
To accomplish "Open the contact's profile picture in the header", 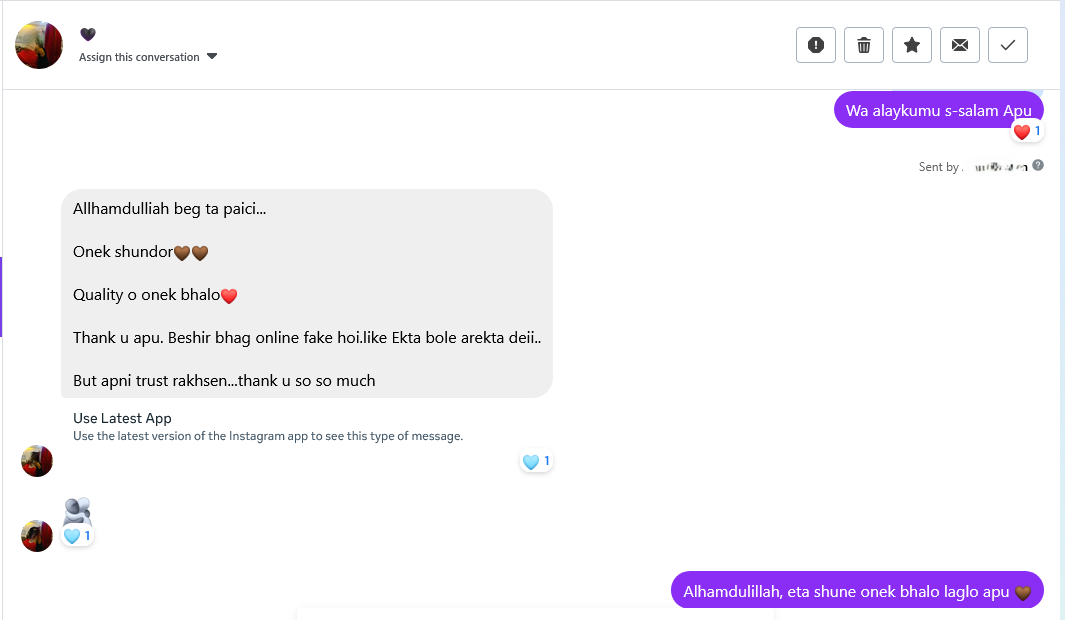I will [x=38, y=44].
